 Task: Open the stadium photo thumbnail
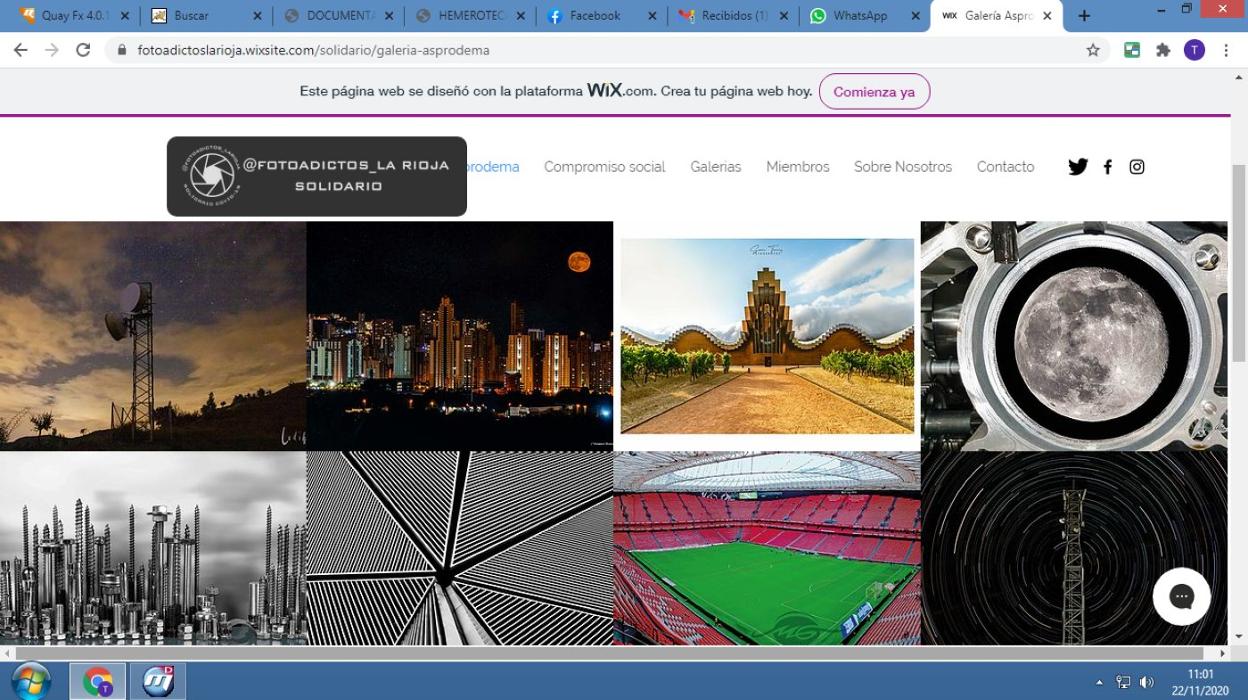coord(766,548)
